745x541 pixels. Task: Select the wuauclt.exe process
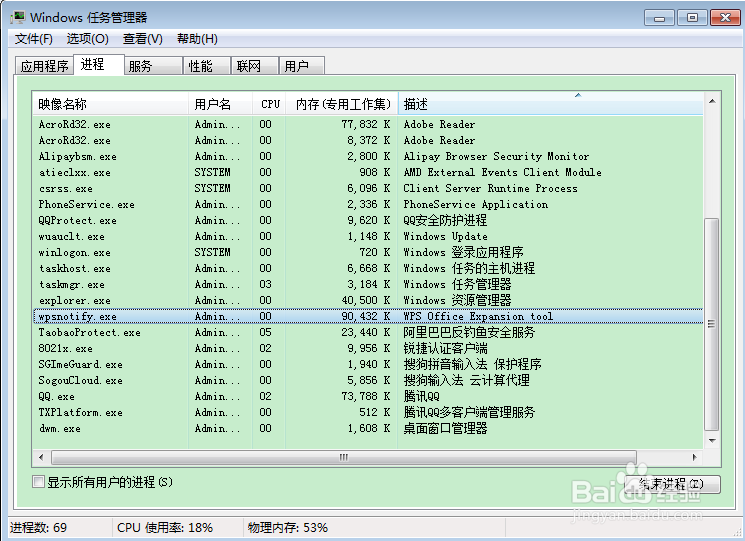(x=368, y=237)
